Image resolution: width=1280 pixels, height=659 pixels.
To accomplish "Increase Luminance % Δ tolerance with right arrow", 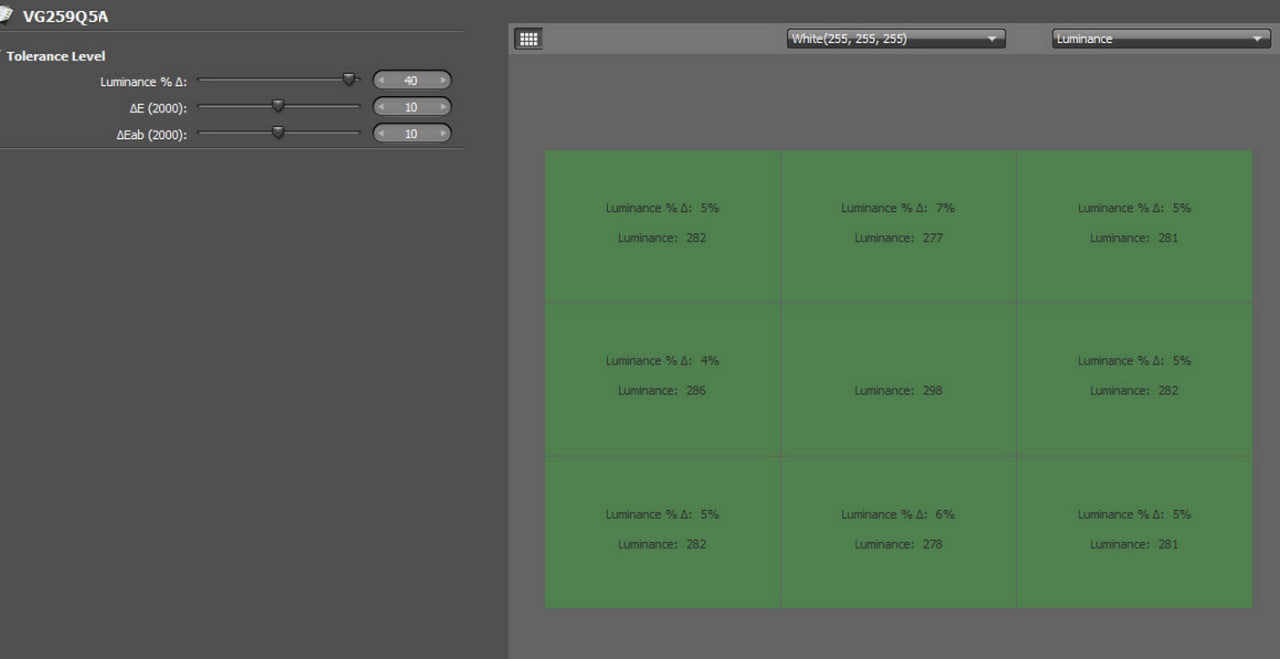I will pos(443,81).
